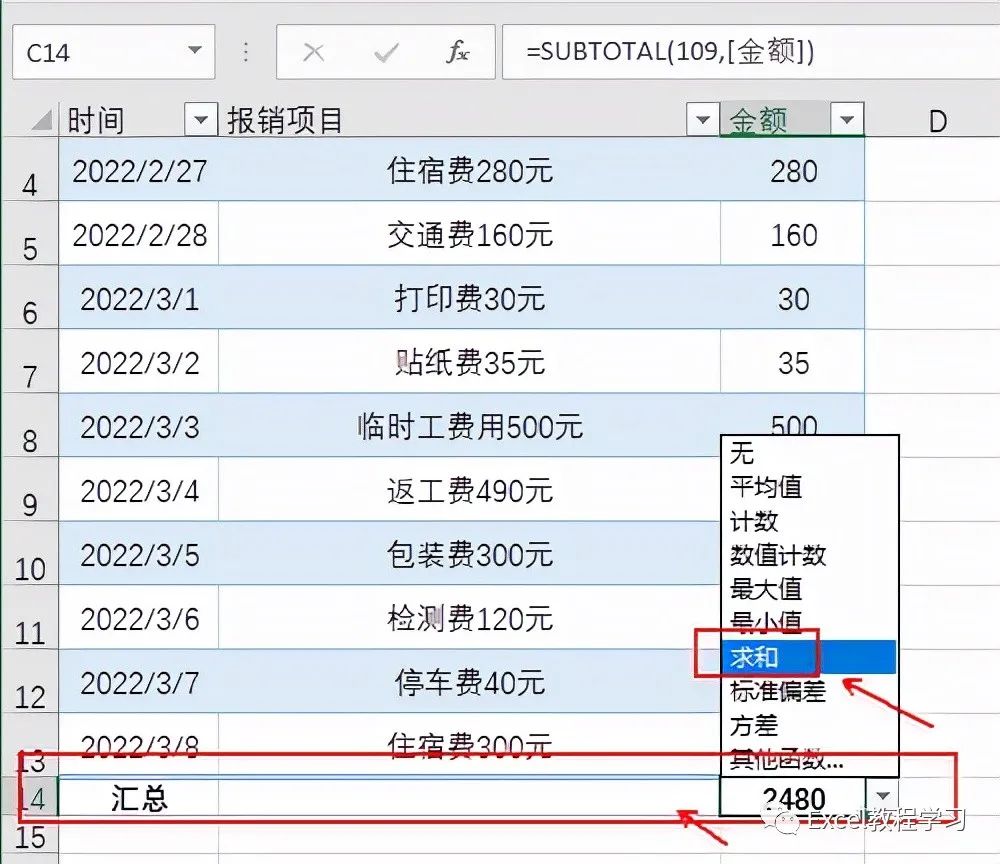Click the cell 住宿费280元
This screenshot has height=864, width=1000.
click(x=469, y=170)
